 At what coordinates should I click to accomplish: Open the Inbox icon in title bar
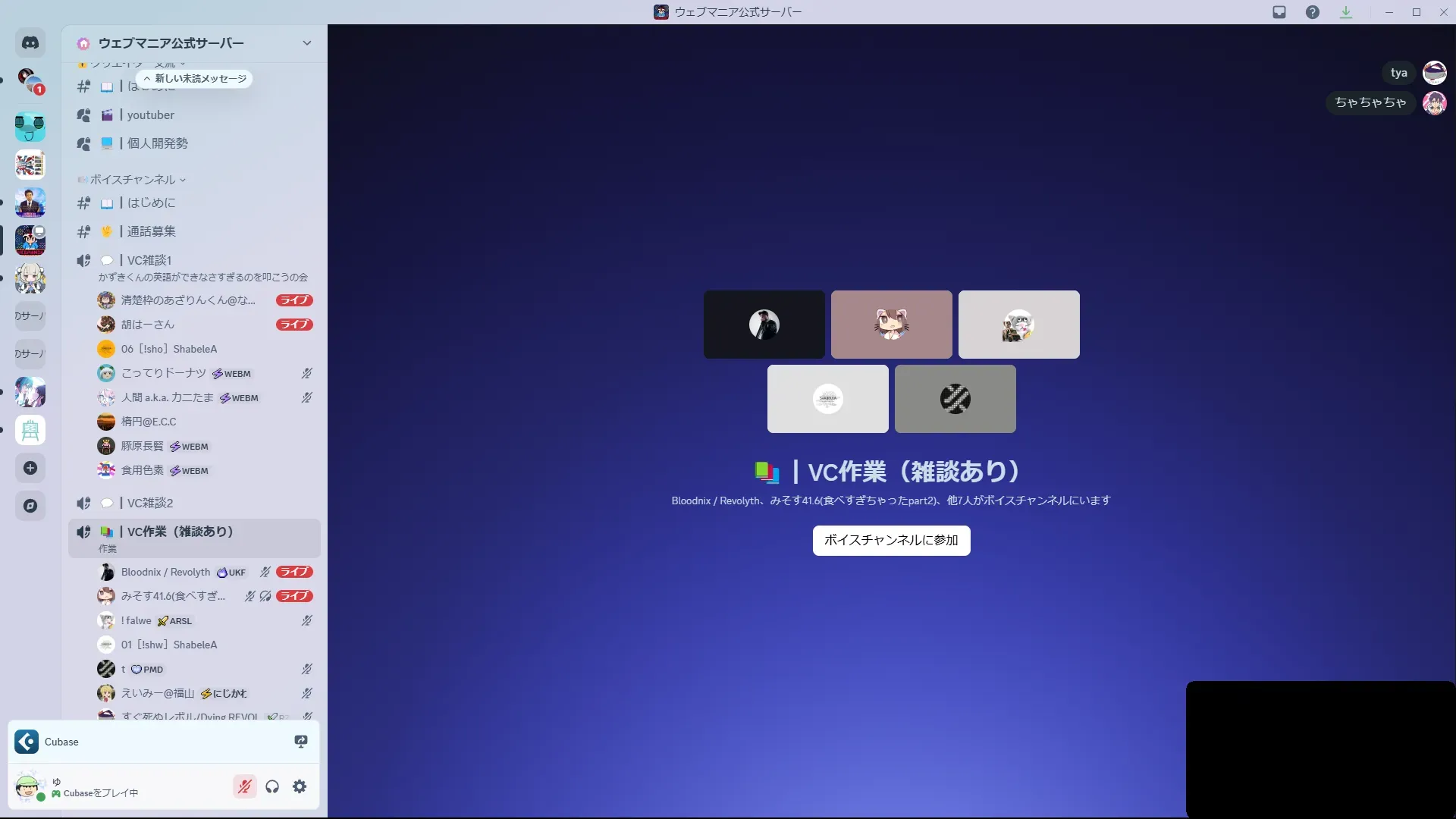[1279, 12]
